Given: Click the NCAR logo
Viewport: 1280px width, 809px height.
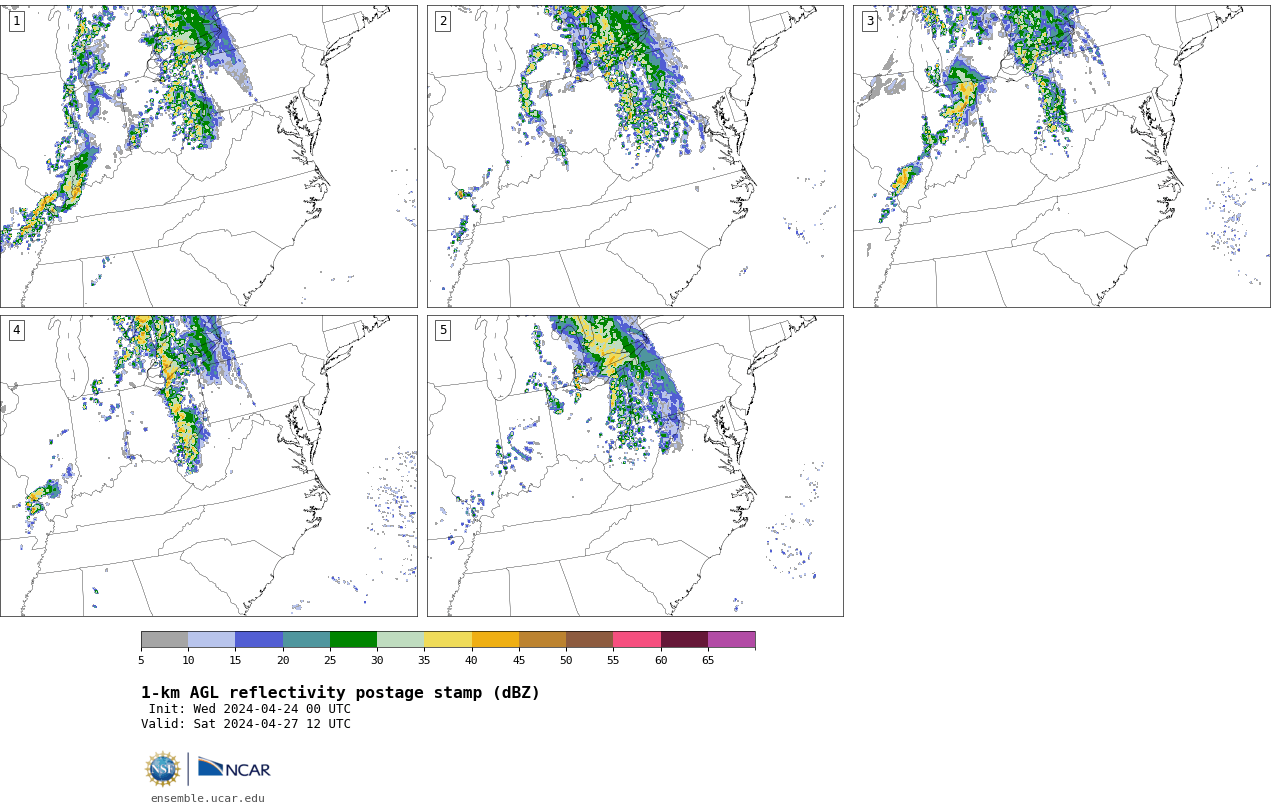Looking at the screenshot, I should 234,768.
